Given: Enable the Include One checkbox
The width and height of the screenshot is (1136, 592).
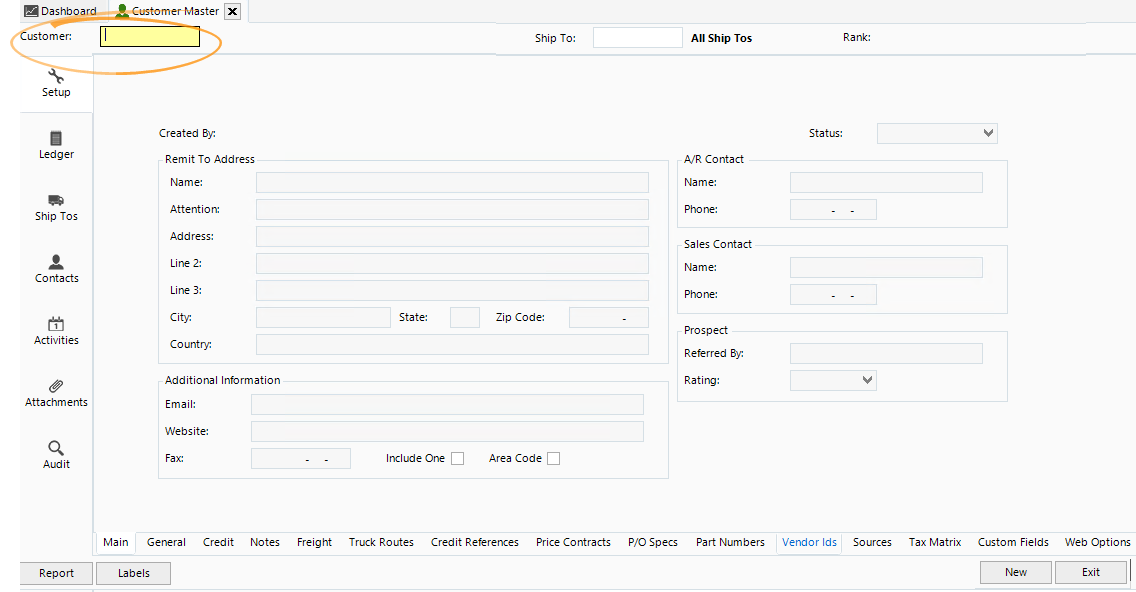Looking at the screenshot, I should pos(457,458).
